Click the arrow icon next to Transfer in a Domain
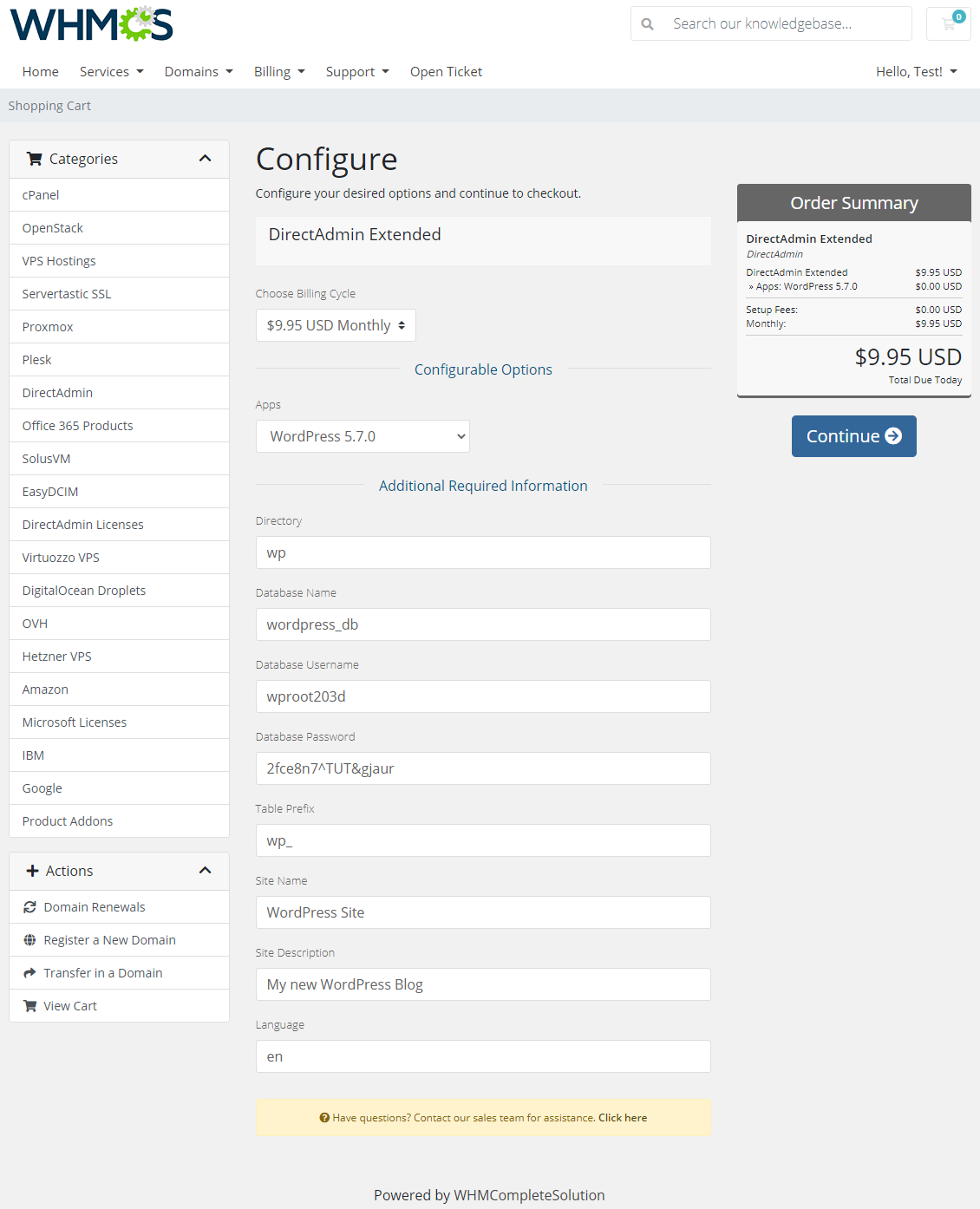980x1209 pixels. click(29, 972)
